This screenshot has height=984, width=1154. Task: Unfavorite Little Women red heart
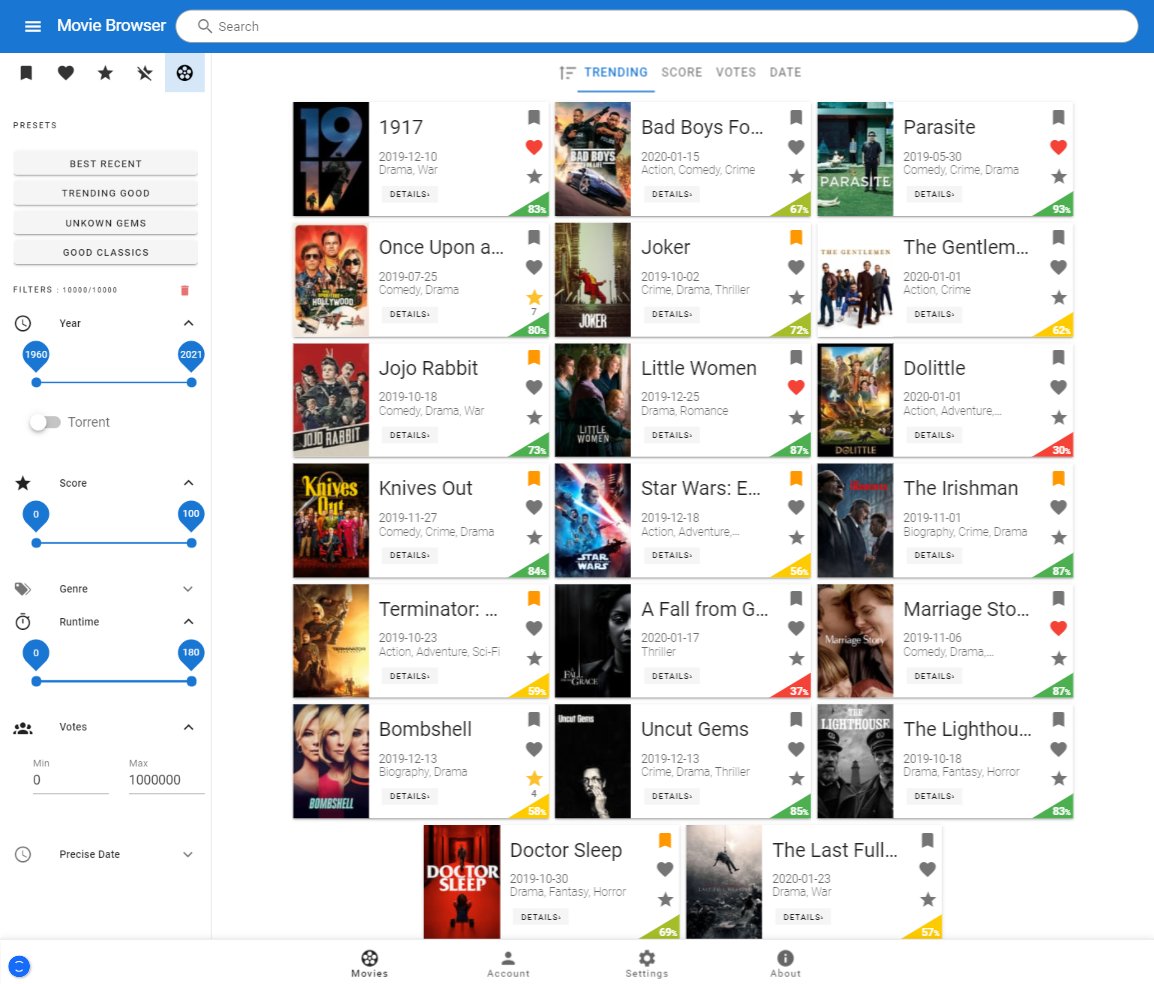(796, 387)
